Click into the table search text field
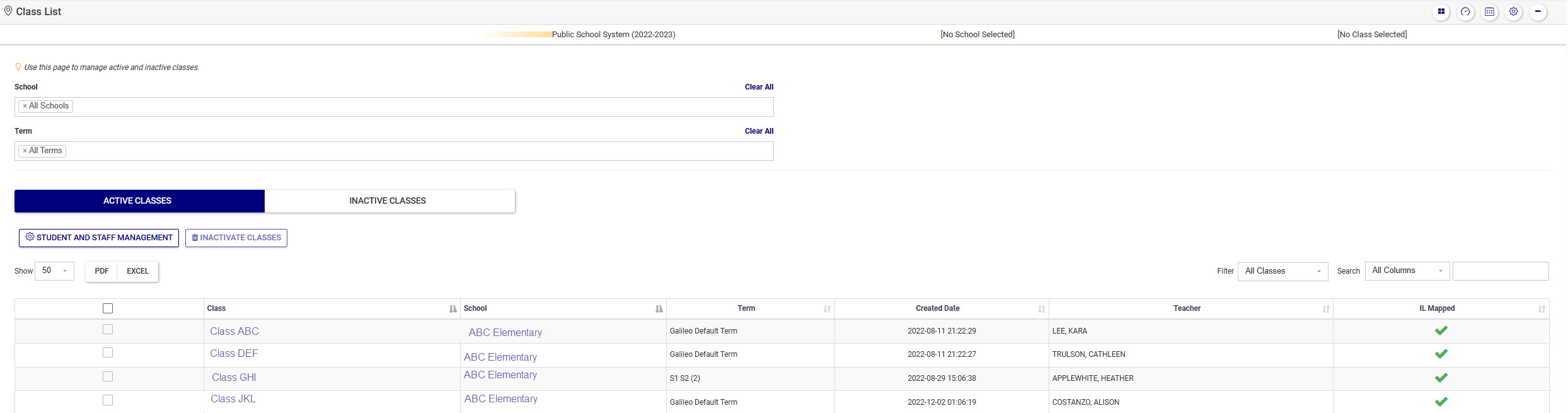The image size is (1568, 413). click(1500, 272)
